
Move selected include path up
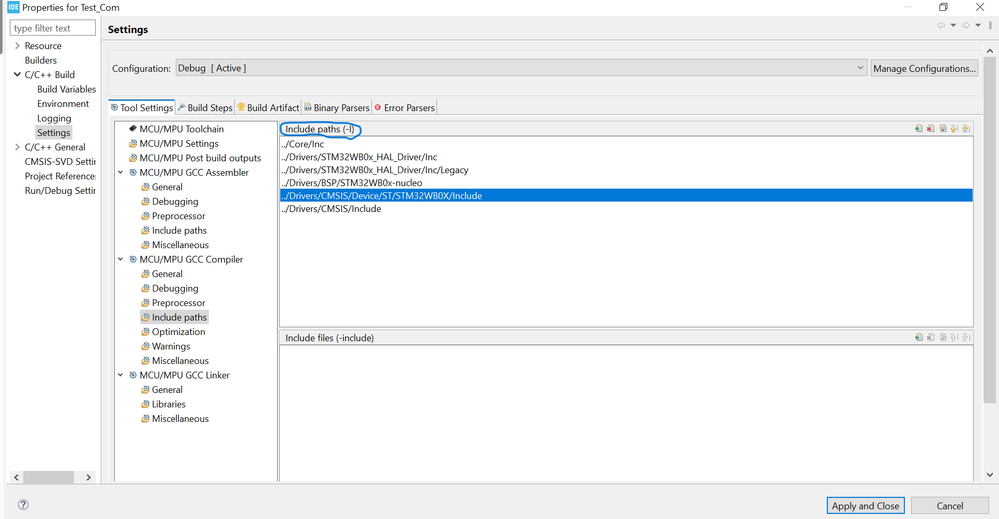click(x=955, y=129)
